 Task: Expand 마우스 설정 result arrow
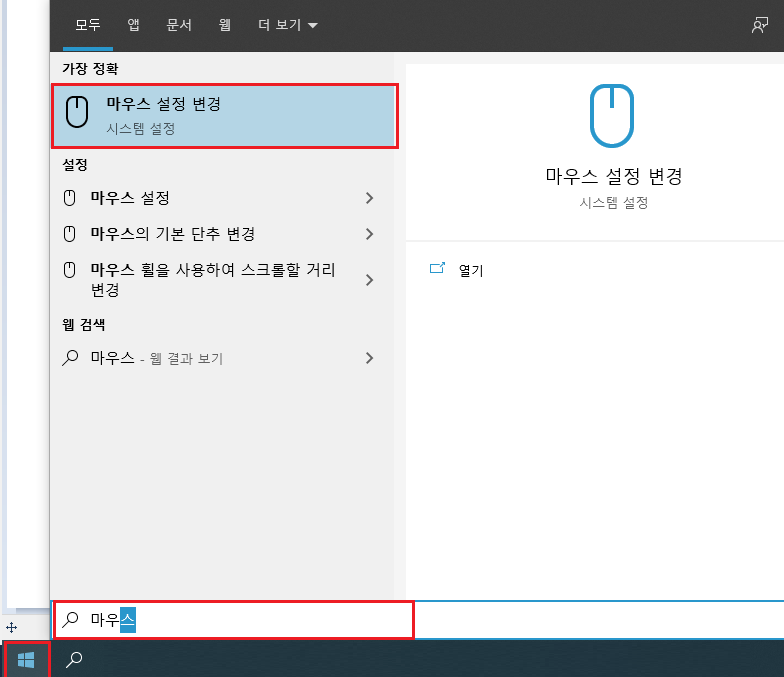(x=370, y=198)
